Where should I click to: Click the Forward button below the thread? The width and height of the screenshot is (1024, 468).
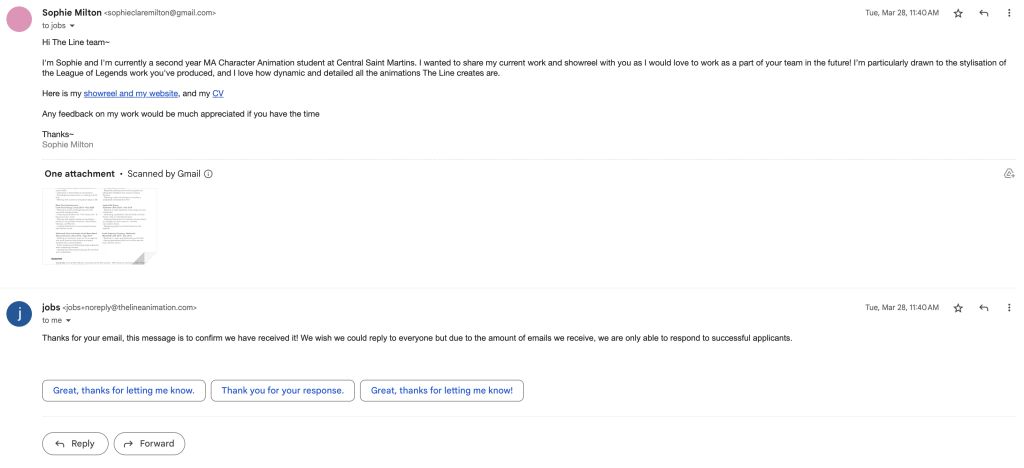(150, 444)
